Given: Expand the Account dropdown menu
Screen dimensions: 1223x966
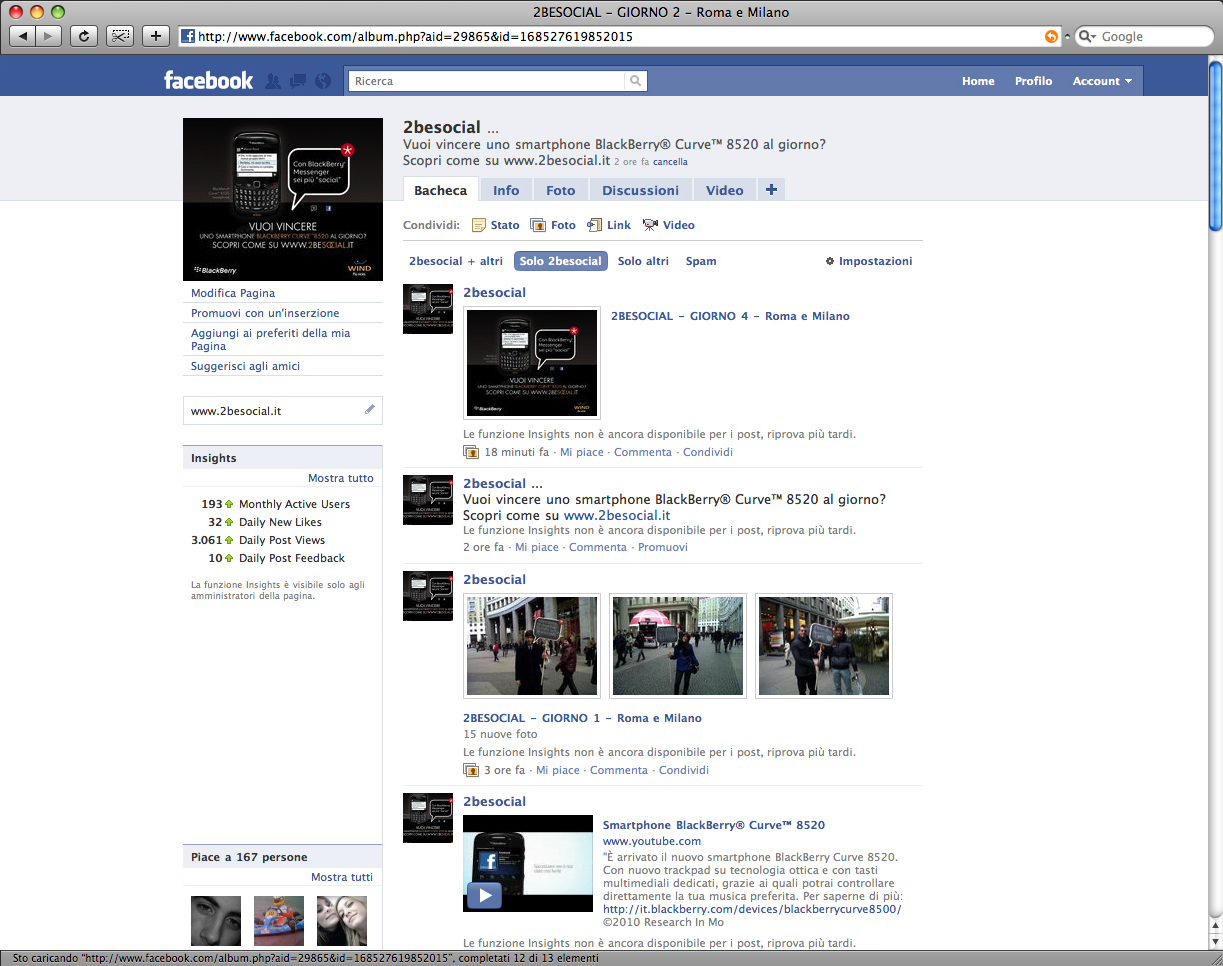Looking at the screenshot, I should click(1102, 81).
